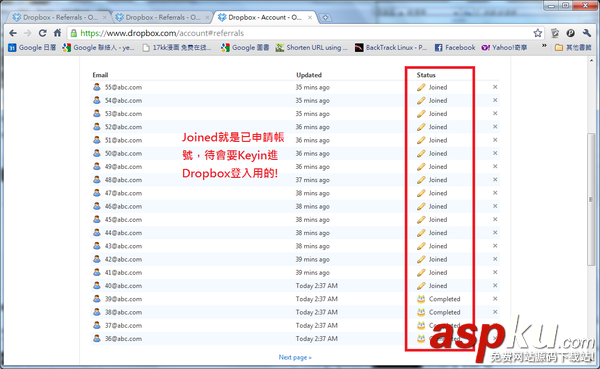Click the pencil icon for 40@abc.com's Joined status

(421, 286)
